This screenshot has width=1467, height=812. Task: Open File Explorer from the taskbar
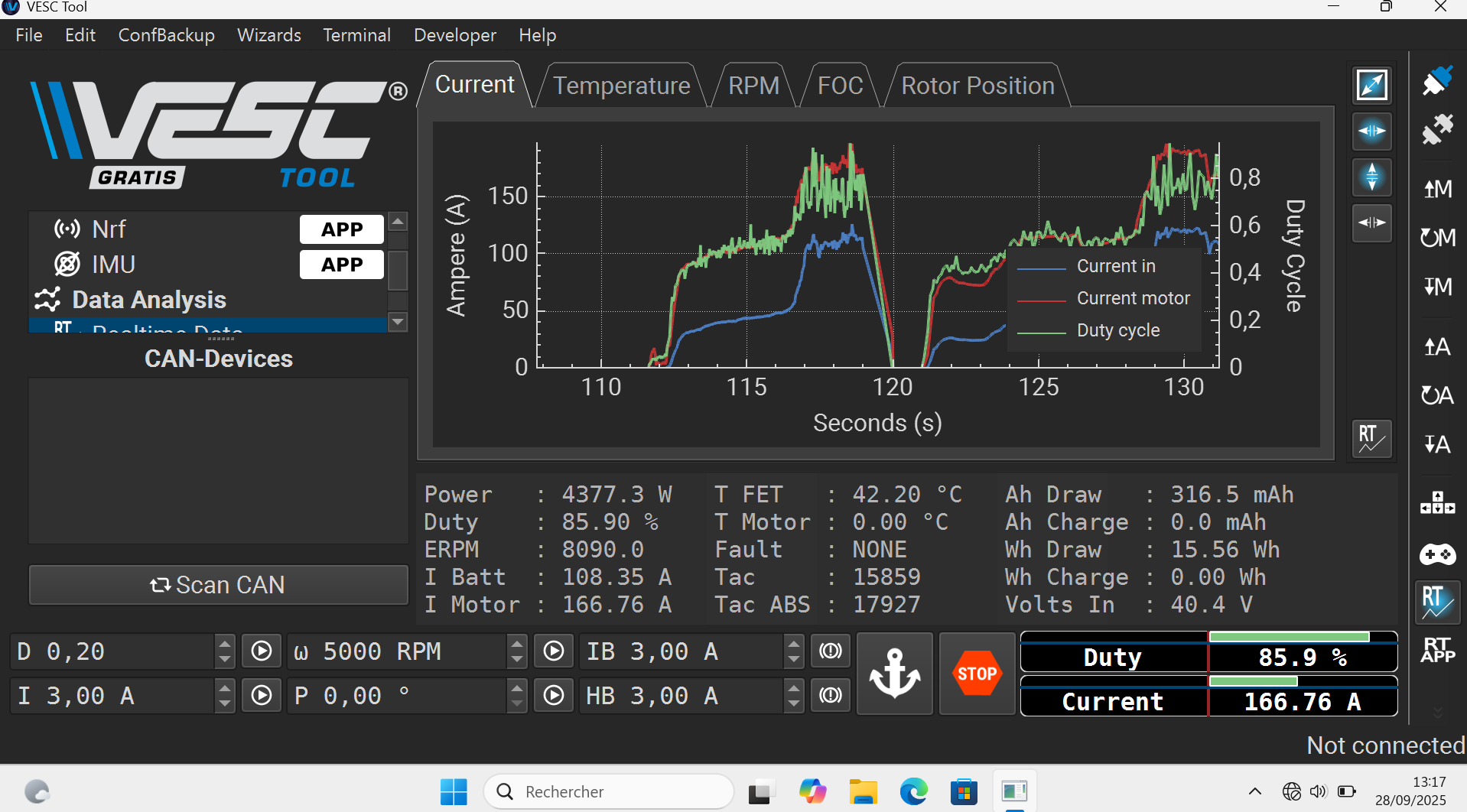point(863,792)
